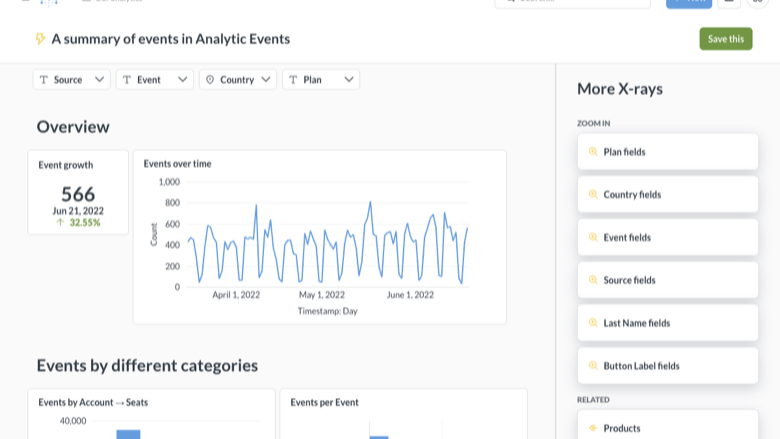
Task: Click the icon beside Products
Action: (593, 428)
